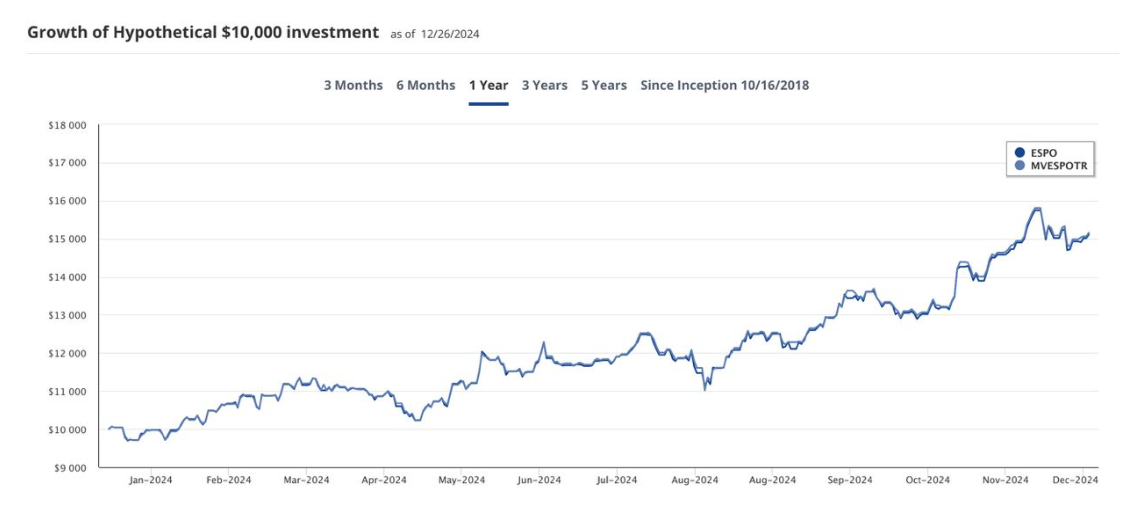
Task: Click the $15 000 y-axis label
Action: 69,239
